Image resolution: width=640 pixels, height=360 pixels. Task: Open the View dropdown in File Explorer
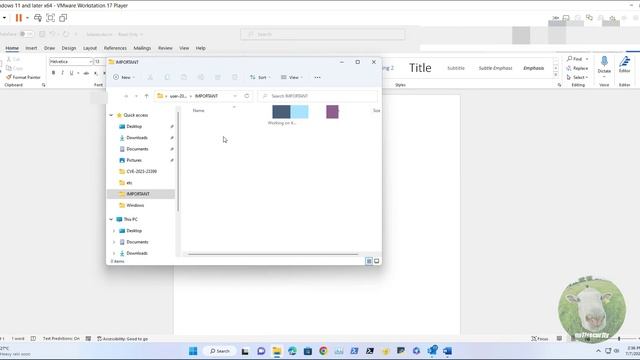coord(292,77)
